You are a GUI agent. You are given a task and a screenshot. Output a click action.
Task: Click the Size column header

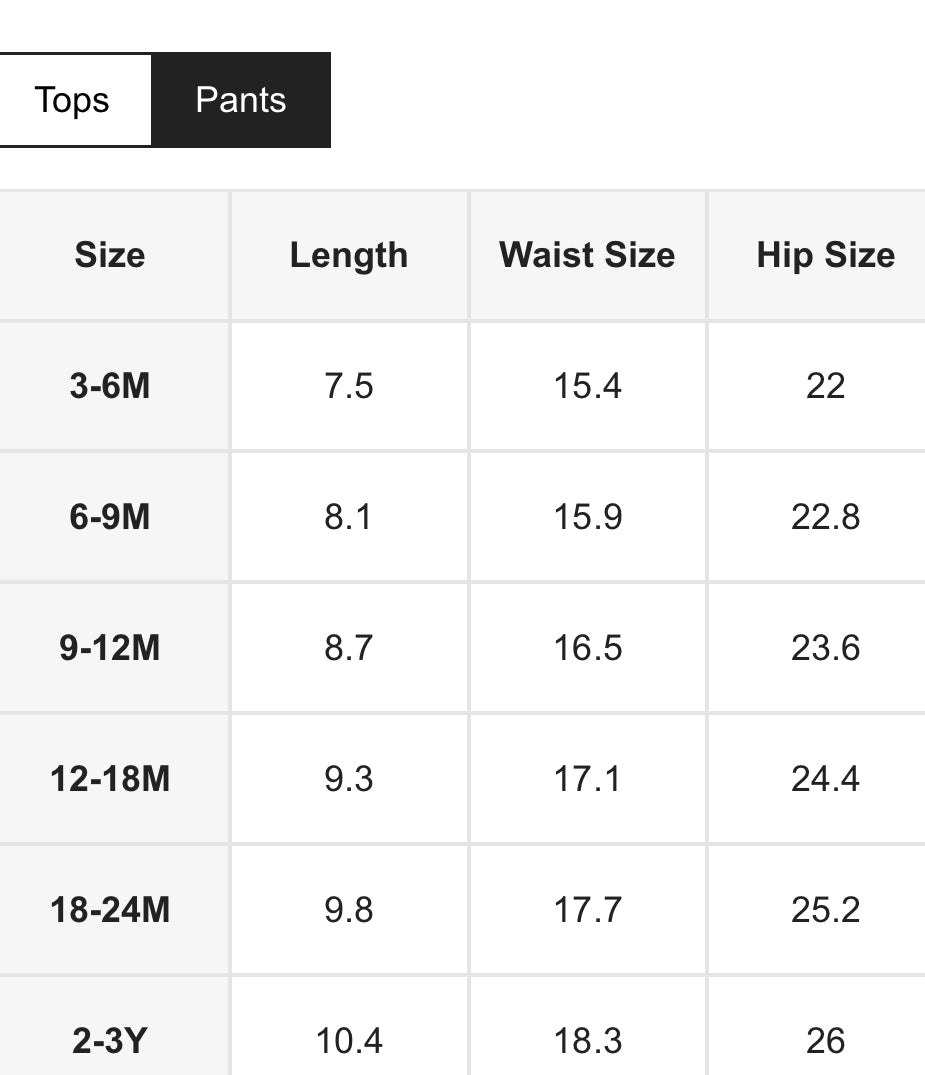pyautogui.click(x=110, y=255)
